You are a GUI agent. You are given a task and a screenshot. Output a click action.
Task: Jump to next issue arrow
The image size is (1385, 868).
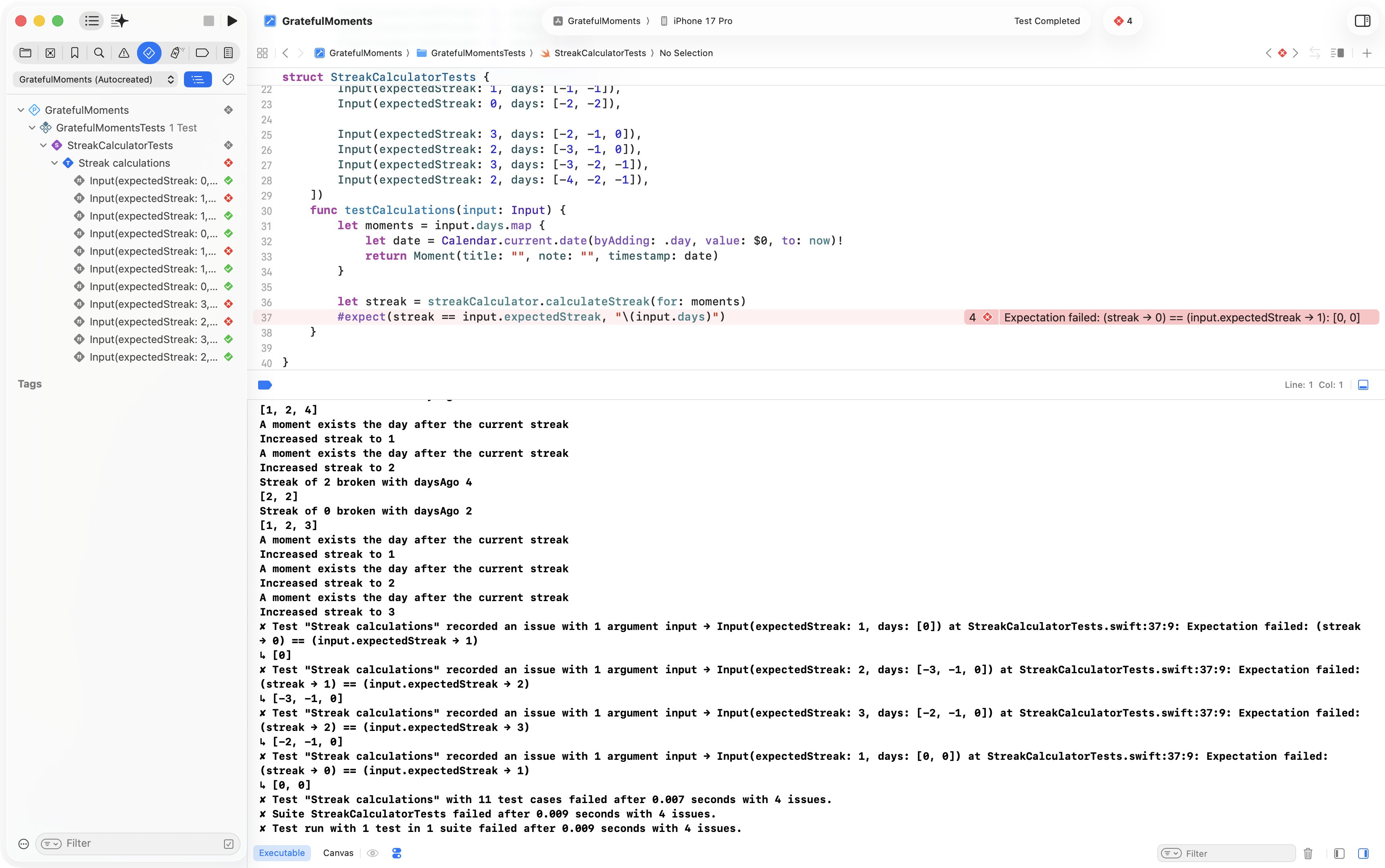1296,53
